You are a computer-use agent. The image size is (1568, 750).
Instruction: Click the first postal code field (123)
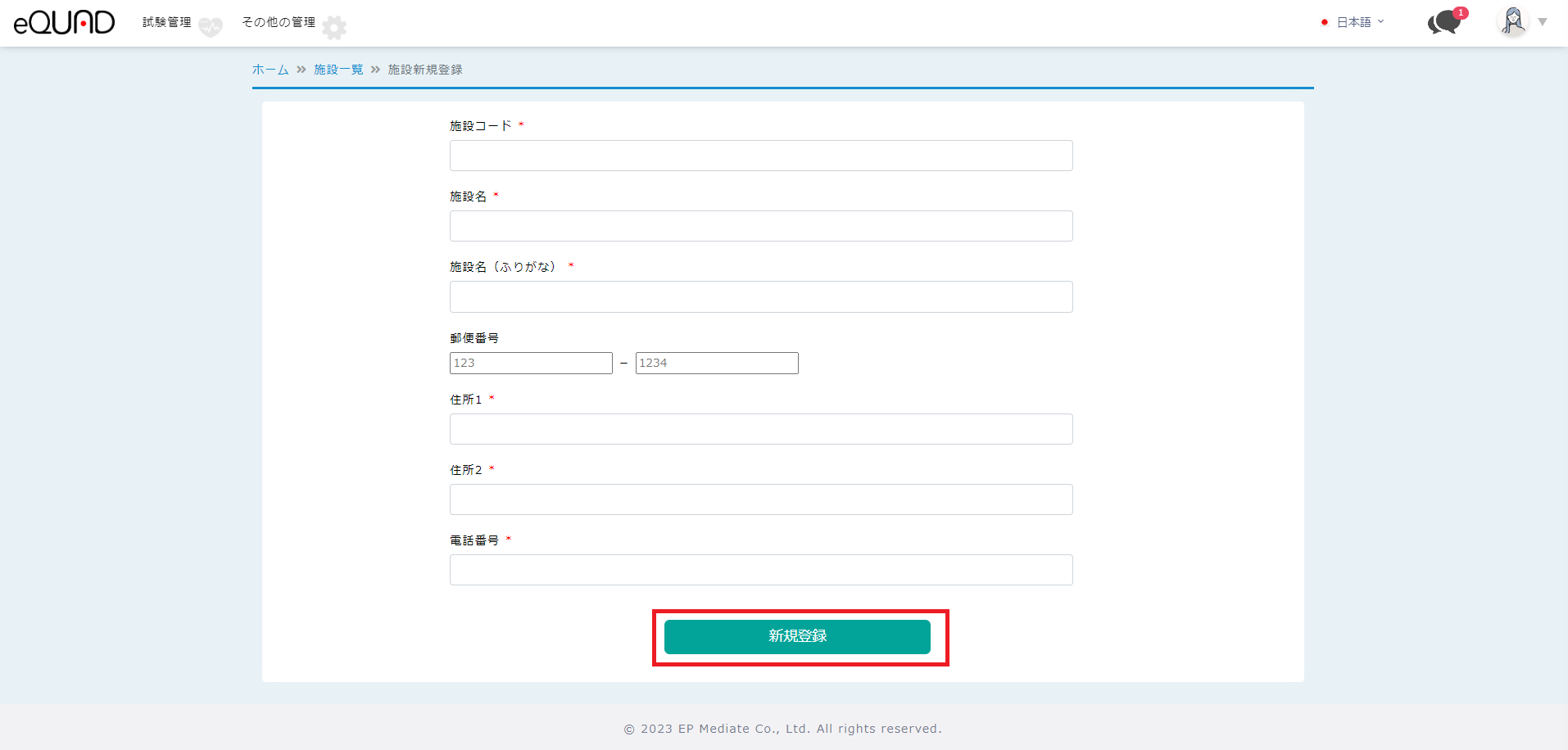pos(531,363)
